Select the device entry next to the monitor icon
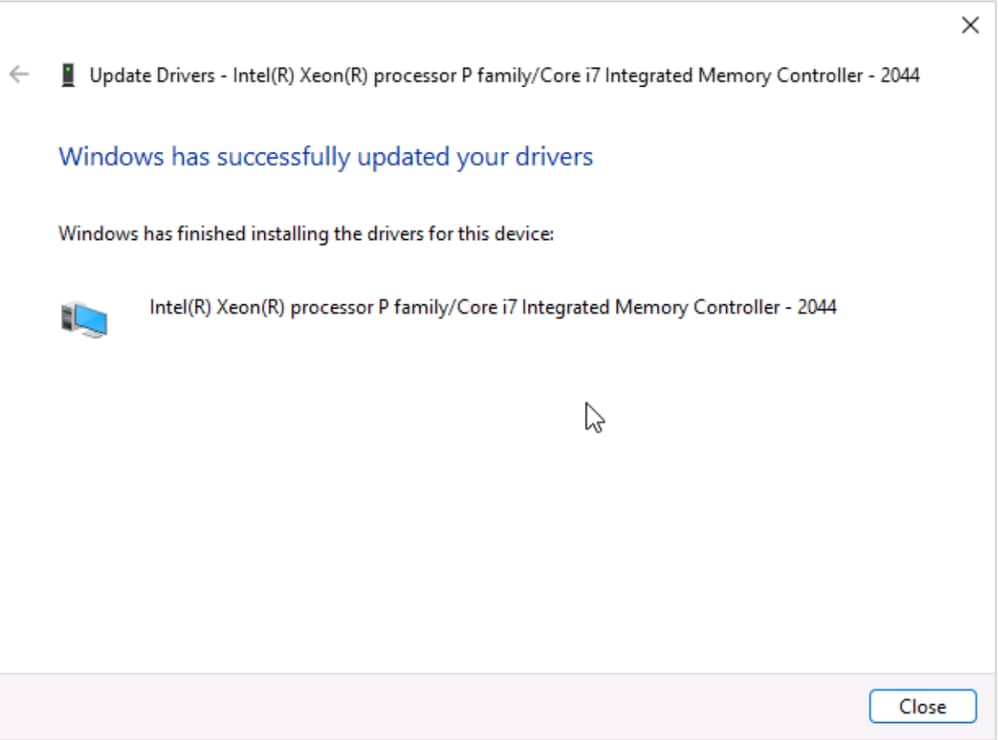The height and width of the screenshot is (740, 999). pyautogui.click(x=493, y=307)
